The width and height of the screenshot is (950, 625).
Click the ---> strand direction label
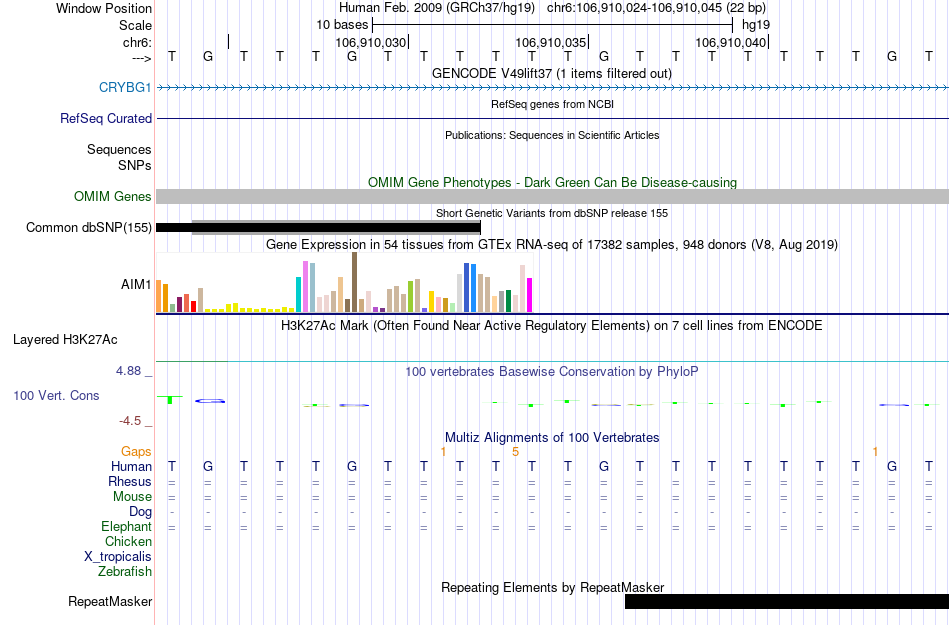pos(141,58)
